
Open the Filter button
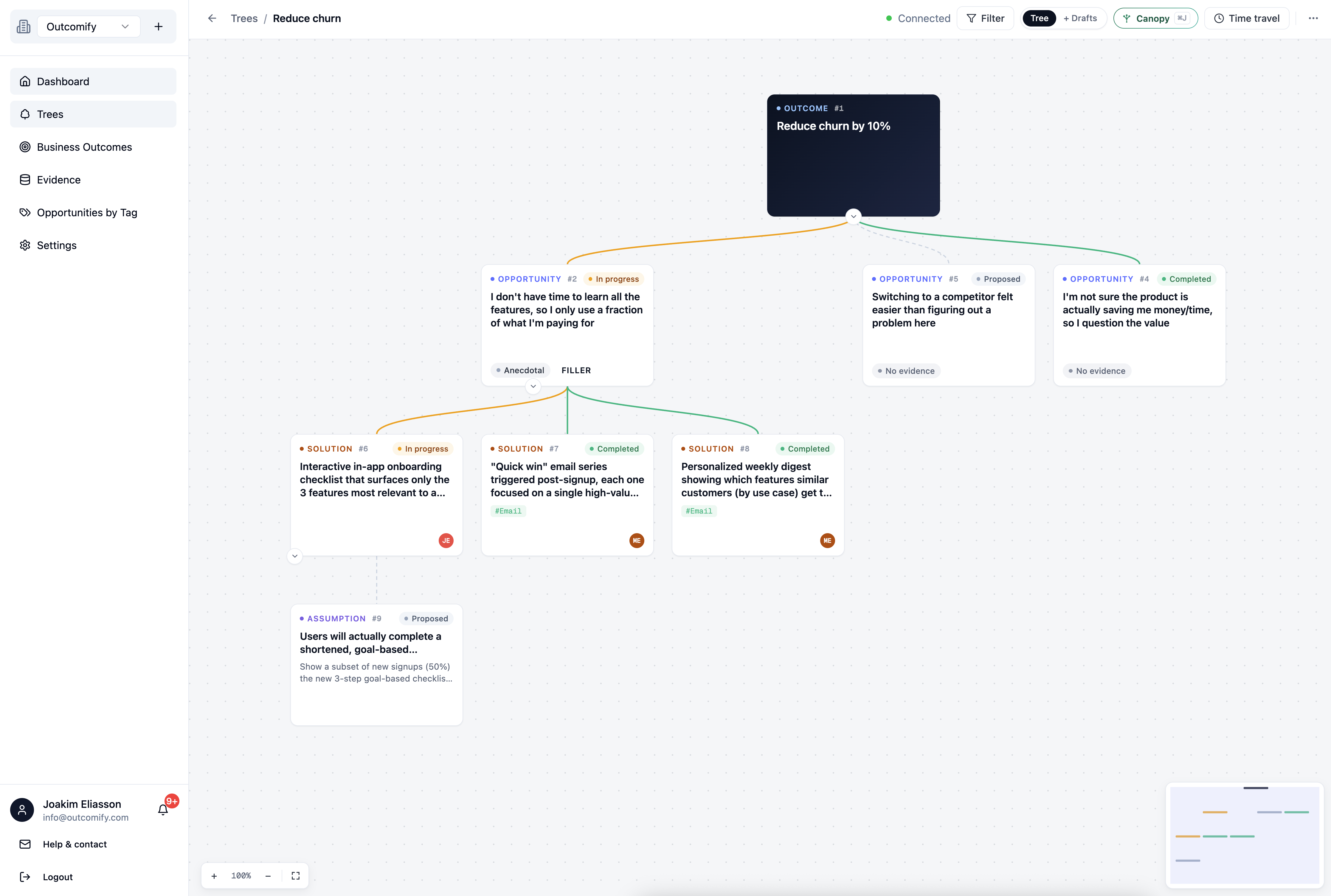tap(985, 18)
